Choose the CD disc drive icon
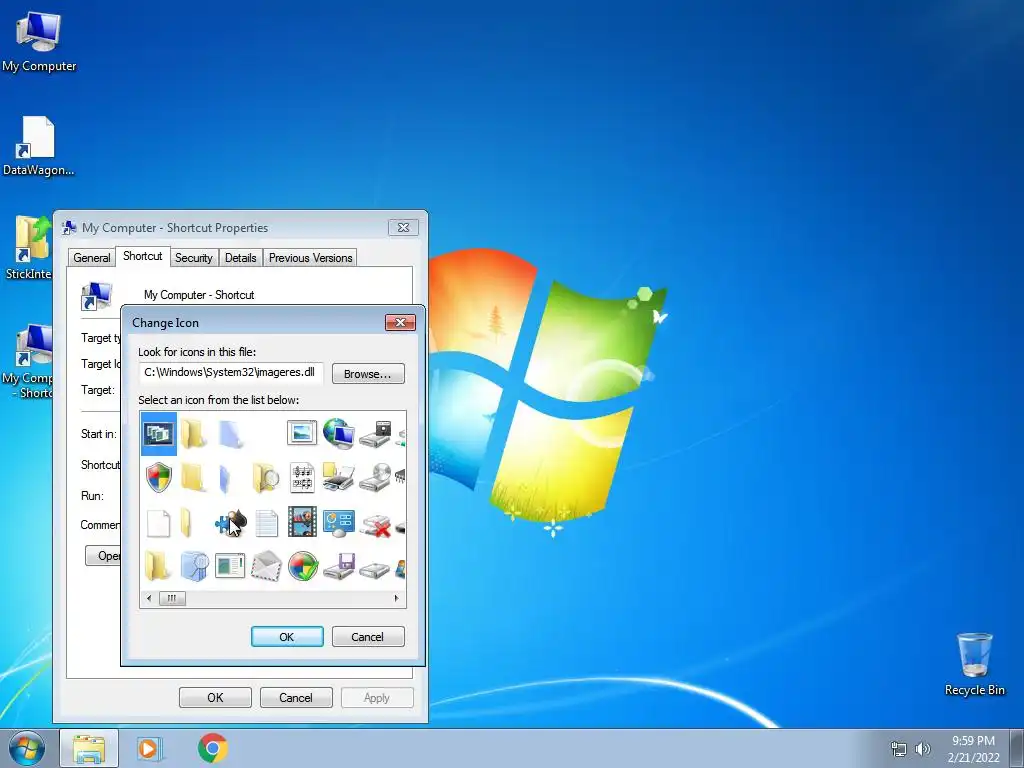1024x768 pixels. coord(376,477)
